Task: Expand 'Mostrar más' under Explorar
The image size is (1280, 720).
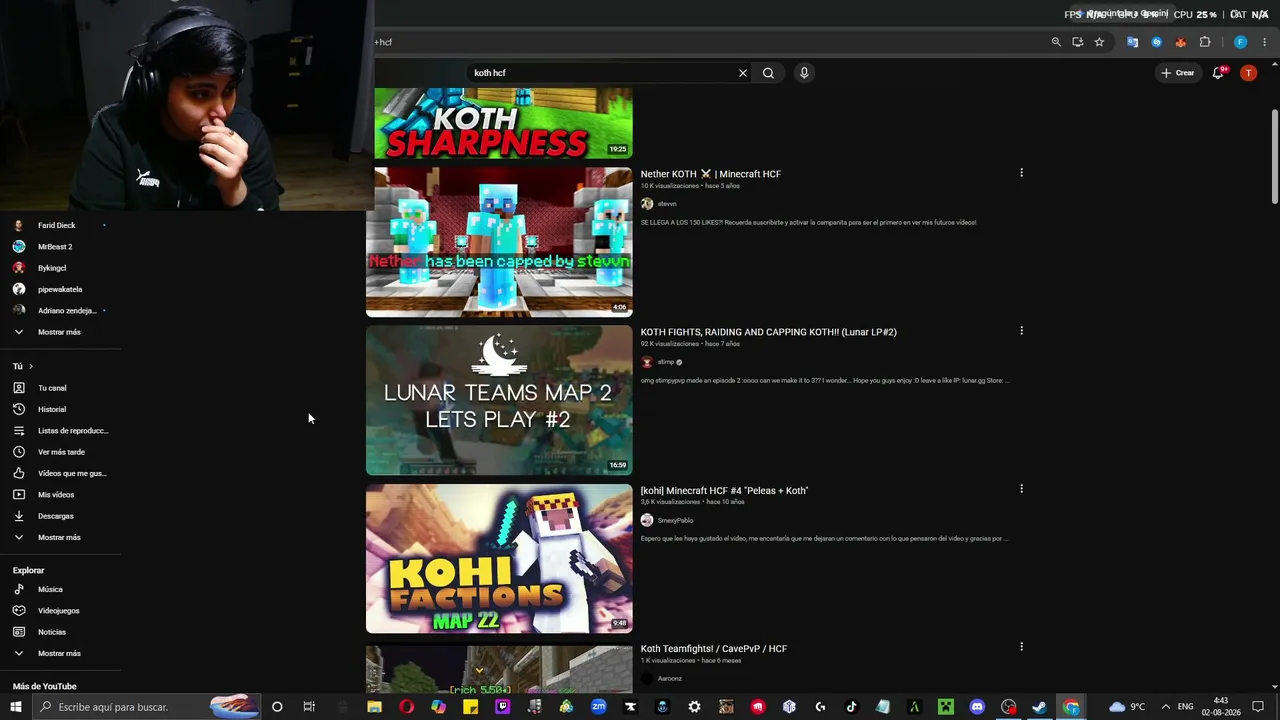Action: point(60,653)
